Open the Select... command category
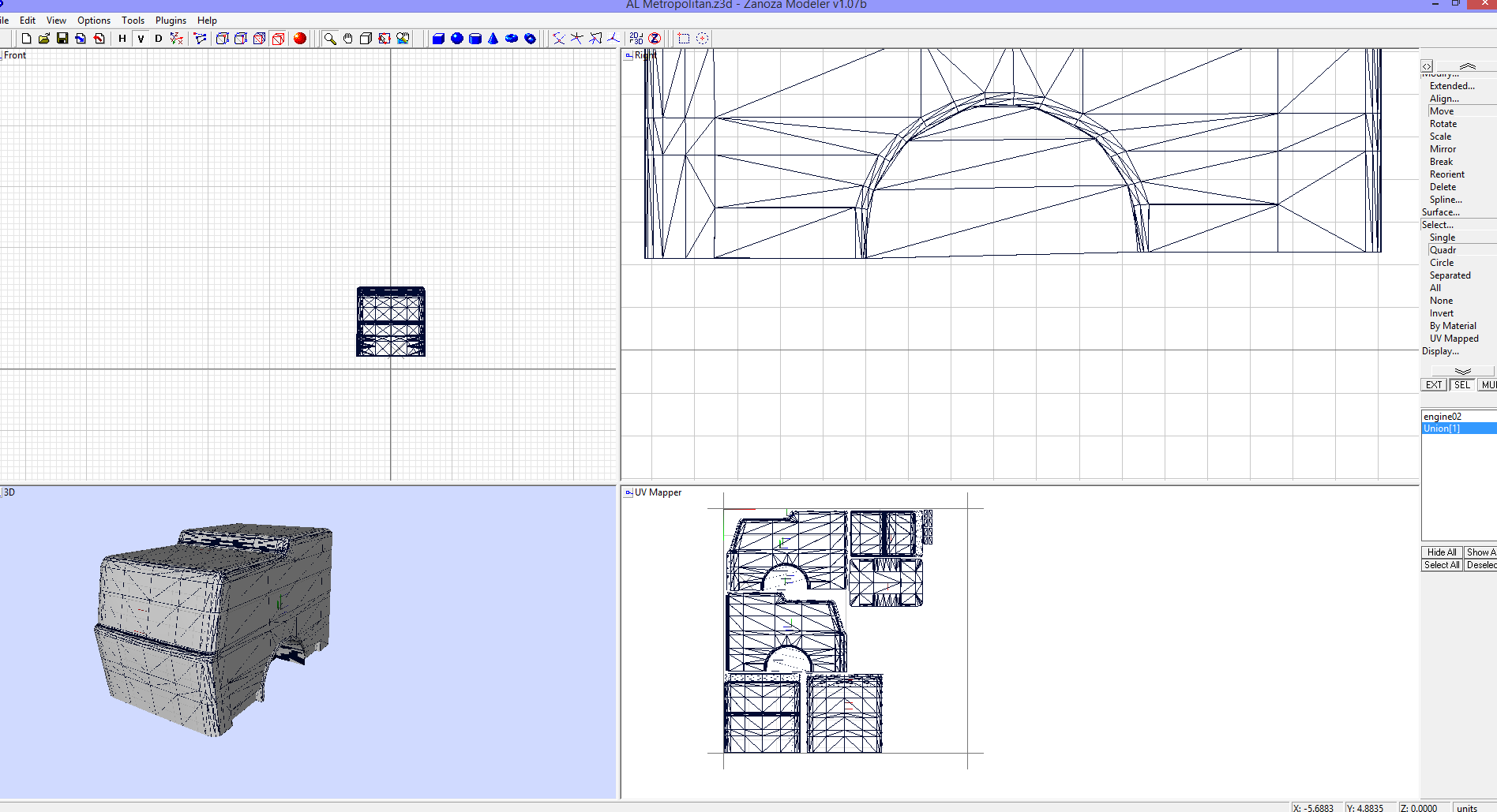This screenshot has width=1497, height=812. coord(1437,224)
